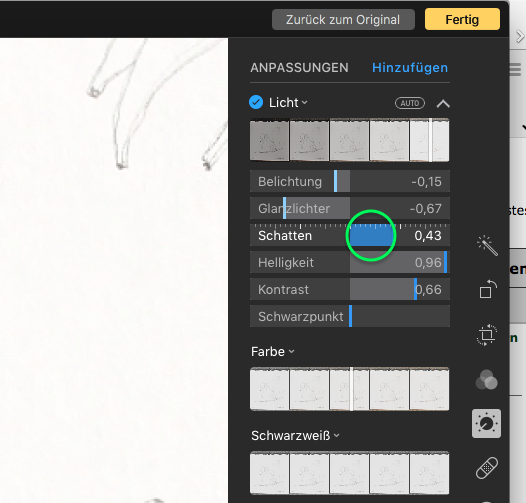Collapse the Licht options with chevron up

coord(443,104)
